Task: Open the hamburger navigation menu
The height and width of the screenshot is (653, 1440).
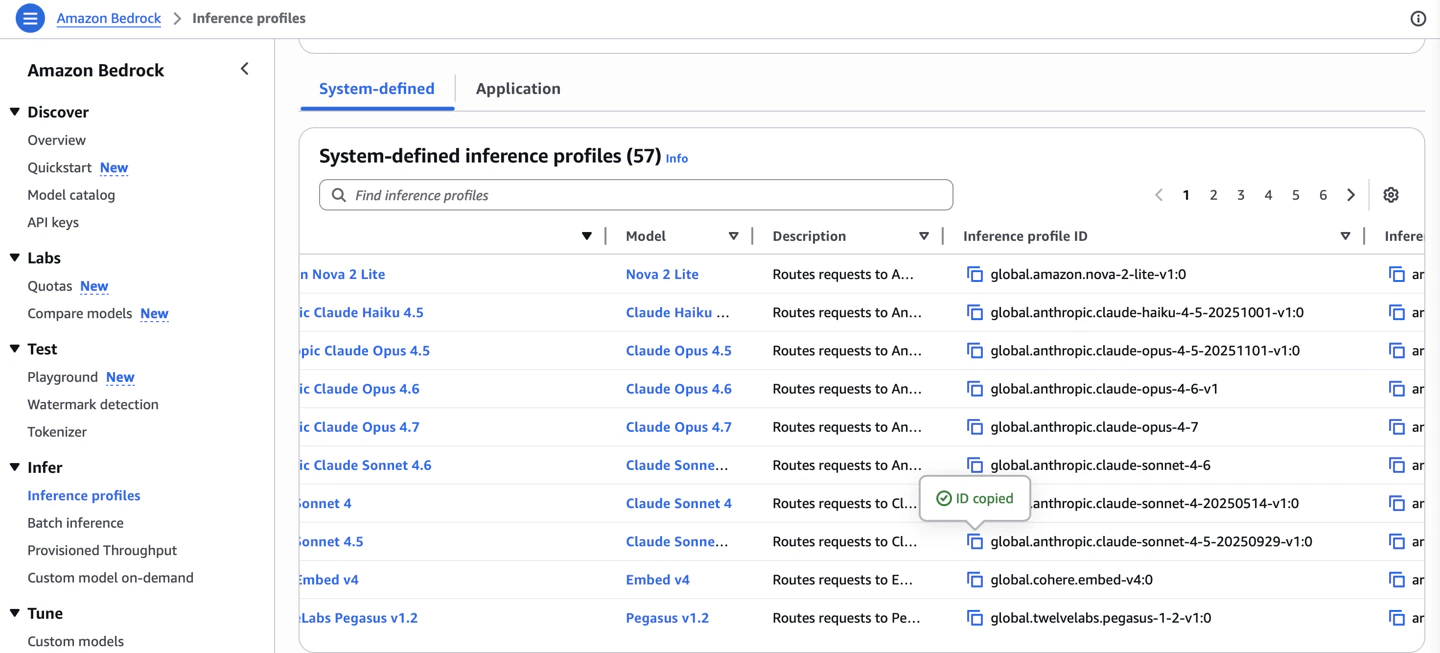Action: pyautogui.click(x=30, y=18)
